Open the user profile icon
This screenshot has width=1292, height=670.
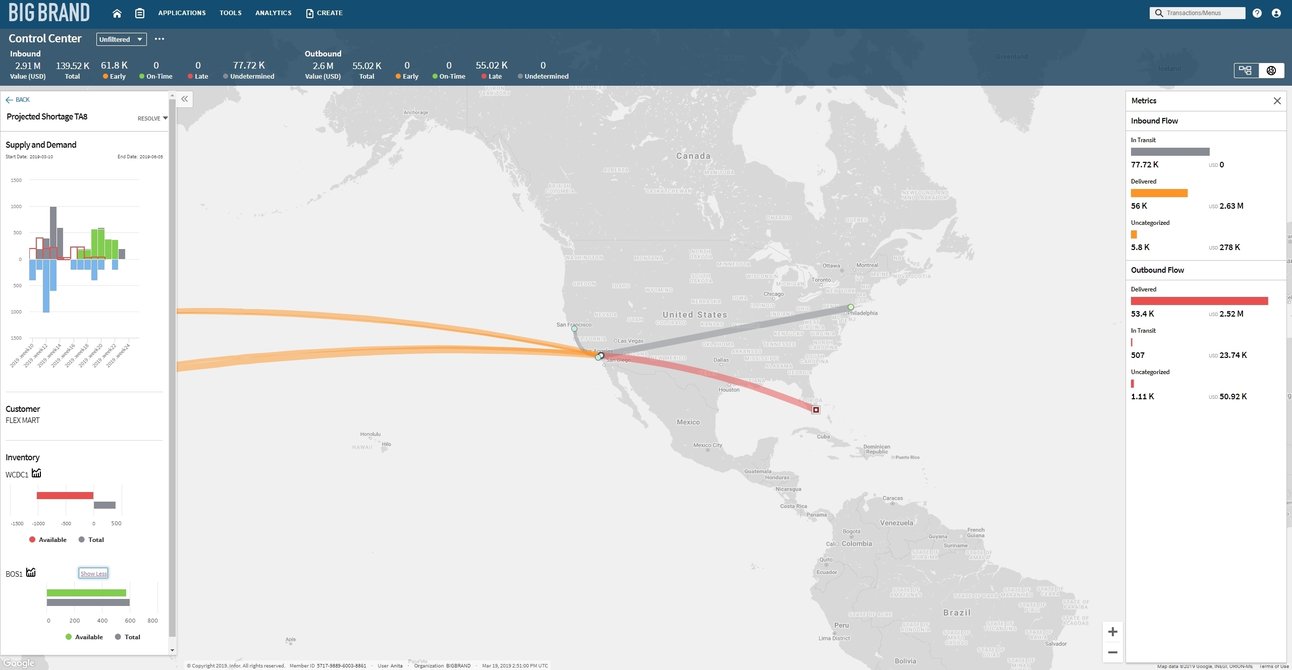click(x=1276, y=13)
